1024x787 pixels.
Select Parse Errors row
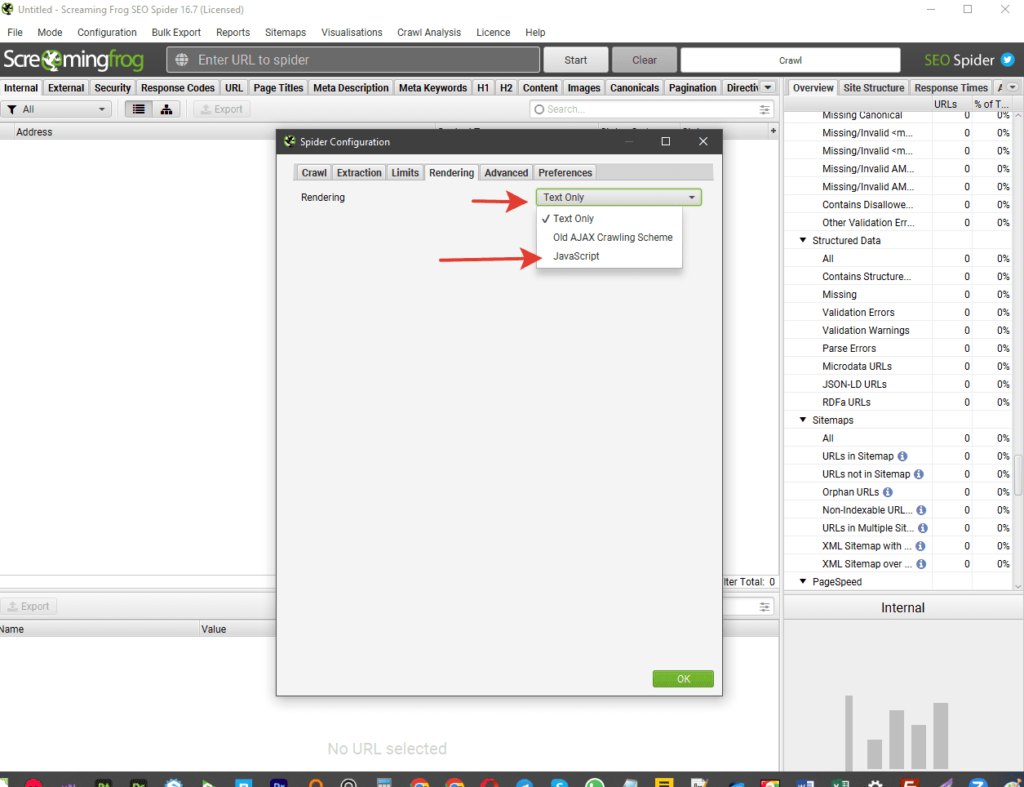pyautogui.click(x=898, y=348)
